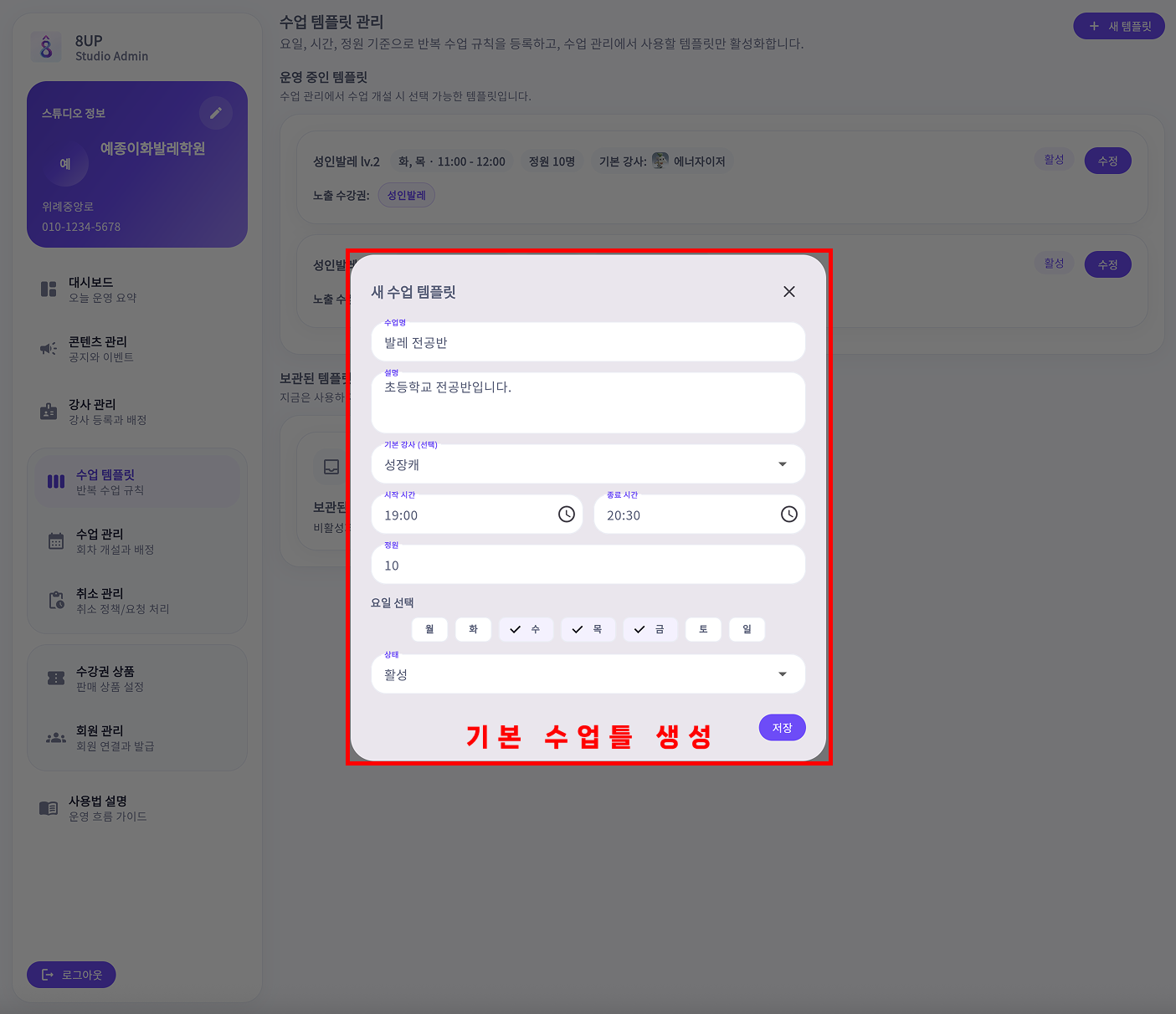Close the 새 수업 템플릿 dialog with X
The width and height of the screenshot is (1176, 1014).
point(789,291)
